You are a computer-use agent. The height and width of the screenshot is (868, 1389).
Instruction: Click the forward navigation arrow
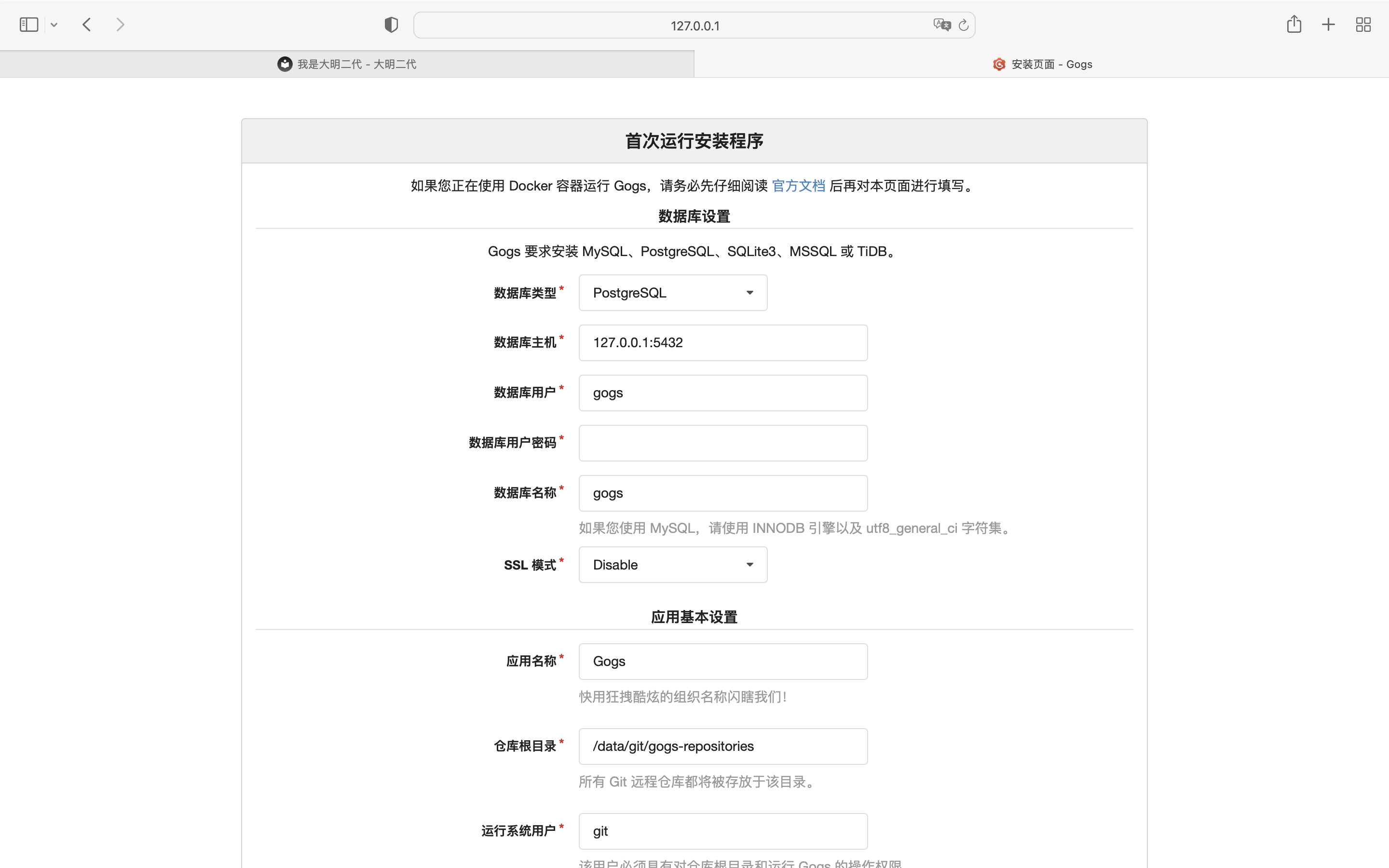120,25
